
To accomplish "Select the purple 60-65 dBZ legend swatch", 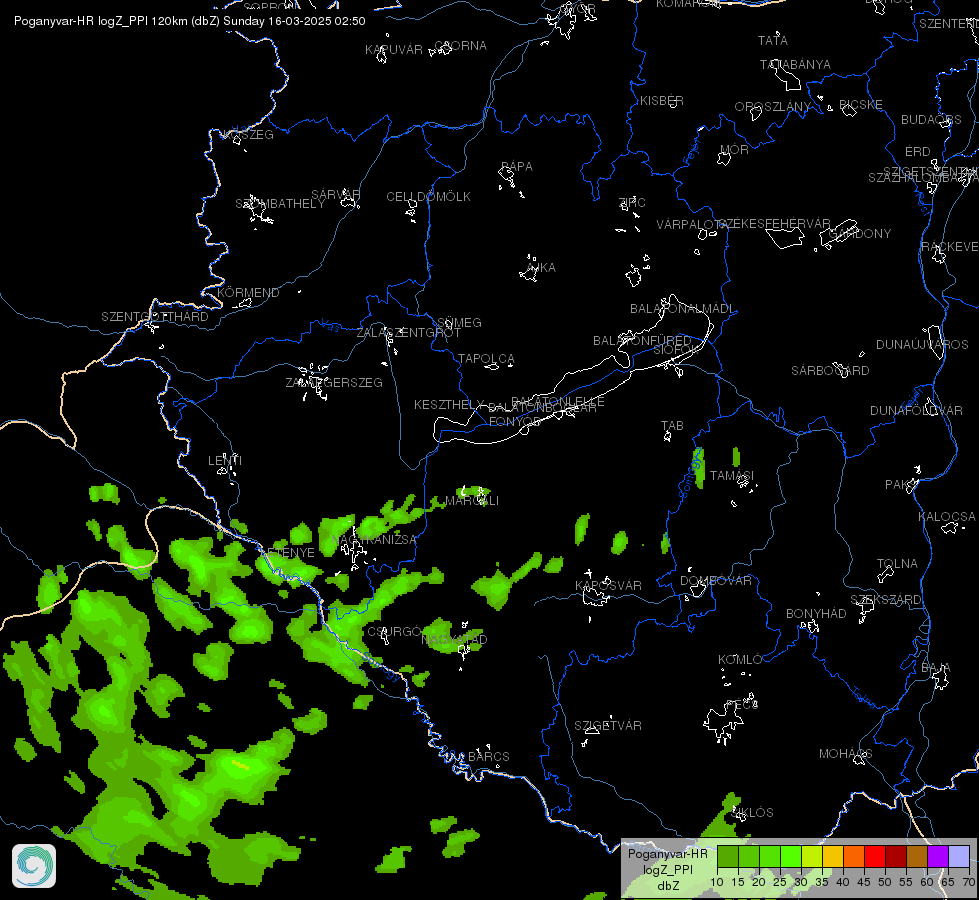I will coord(938,856).
